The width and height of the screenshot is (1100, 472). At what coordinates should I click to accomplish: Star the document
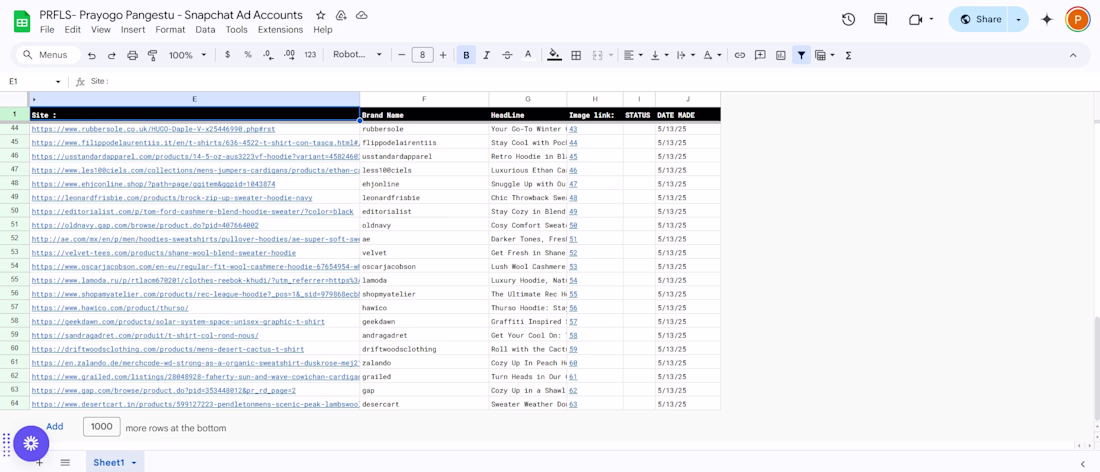321,15
